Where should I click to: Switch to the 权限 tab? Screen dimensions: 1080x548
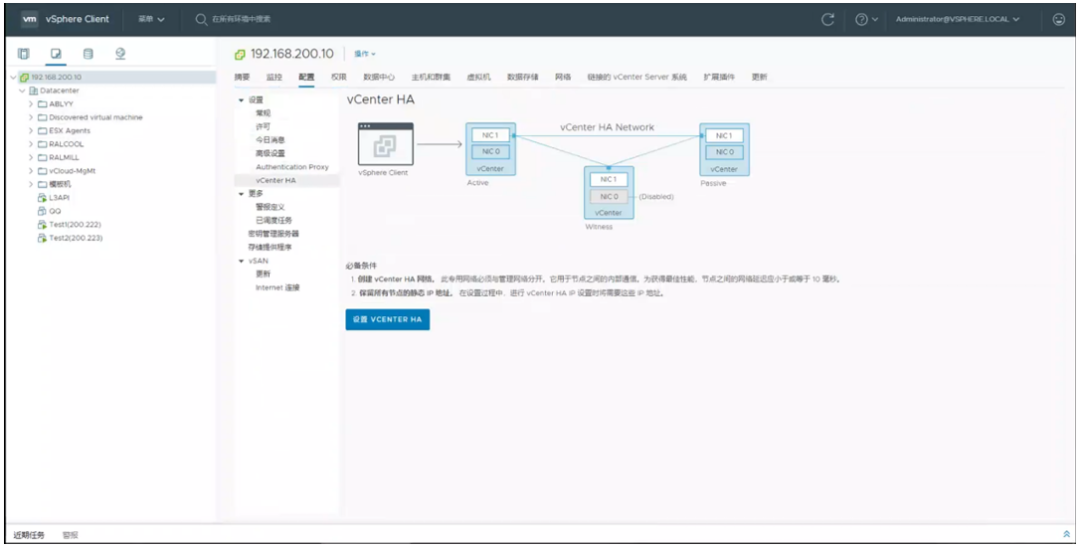(x=338, y=77)
